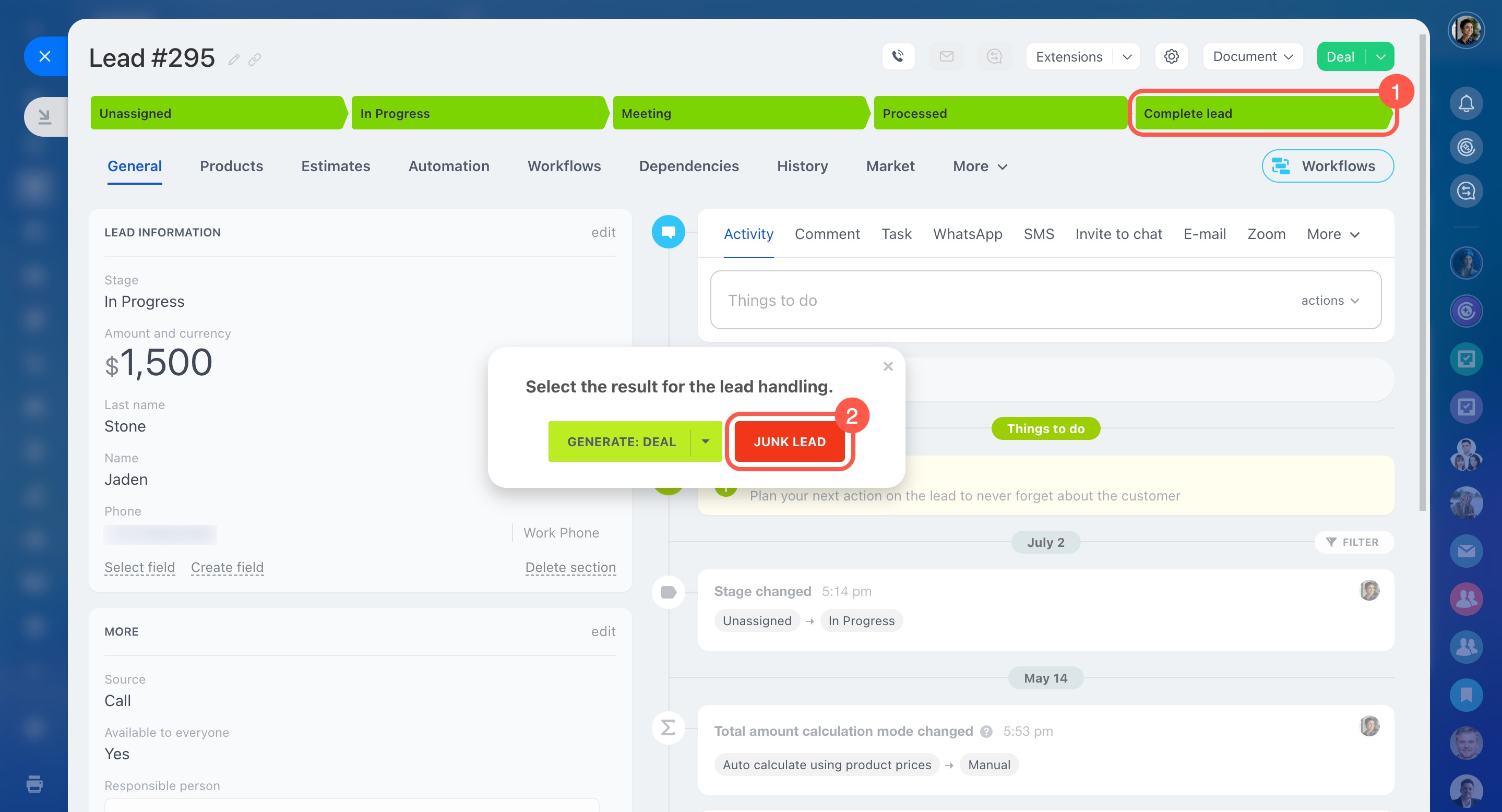
Task: Open the notifications bell in the sidebar
Action: click(1466, 104)
